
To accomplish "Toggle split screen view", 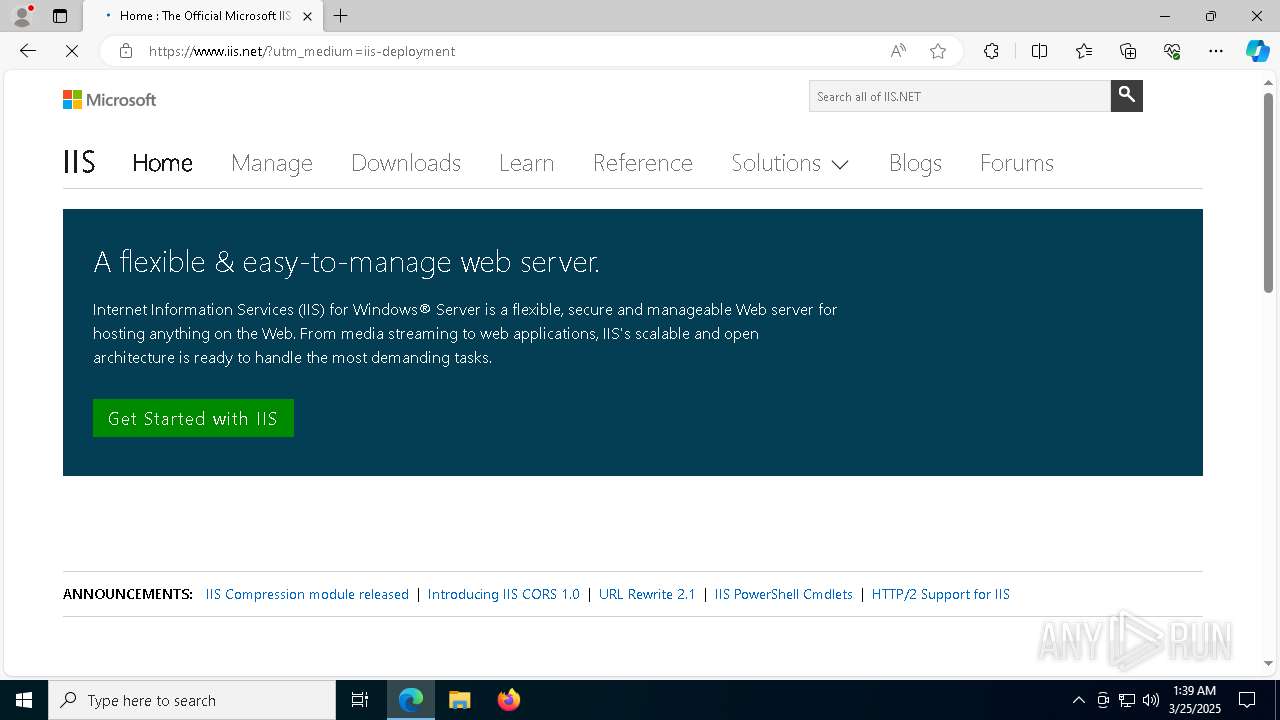I will 1039,51.
